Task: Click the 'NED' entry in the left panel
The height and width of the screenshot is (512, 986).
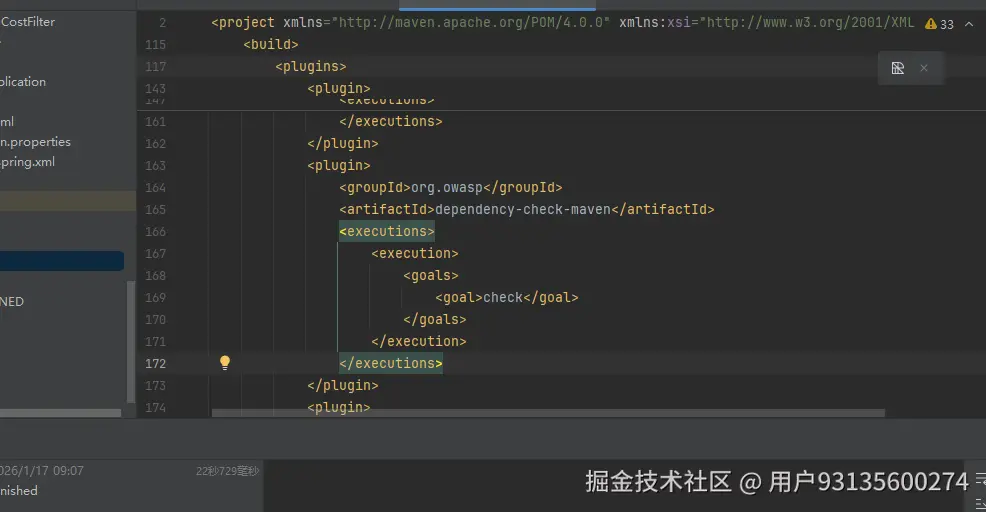Action: [x=12, y=301]
